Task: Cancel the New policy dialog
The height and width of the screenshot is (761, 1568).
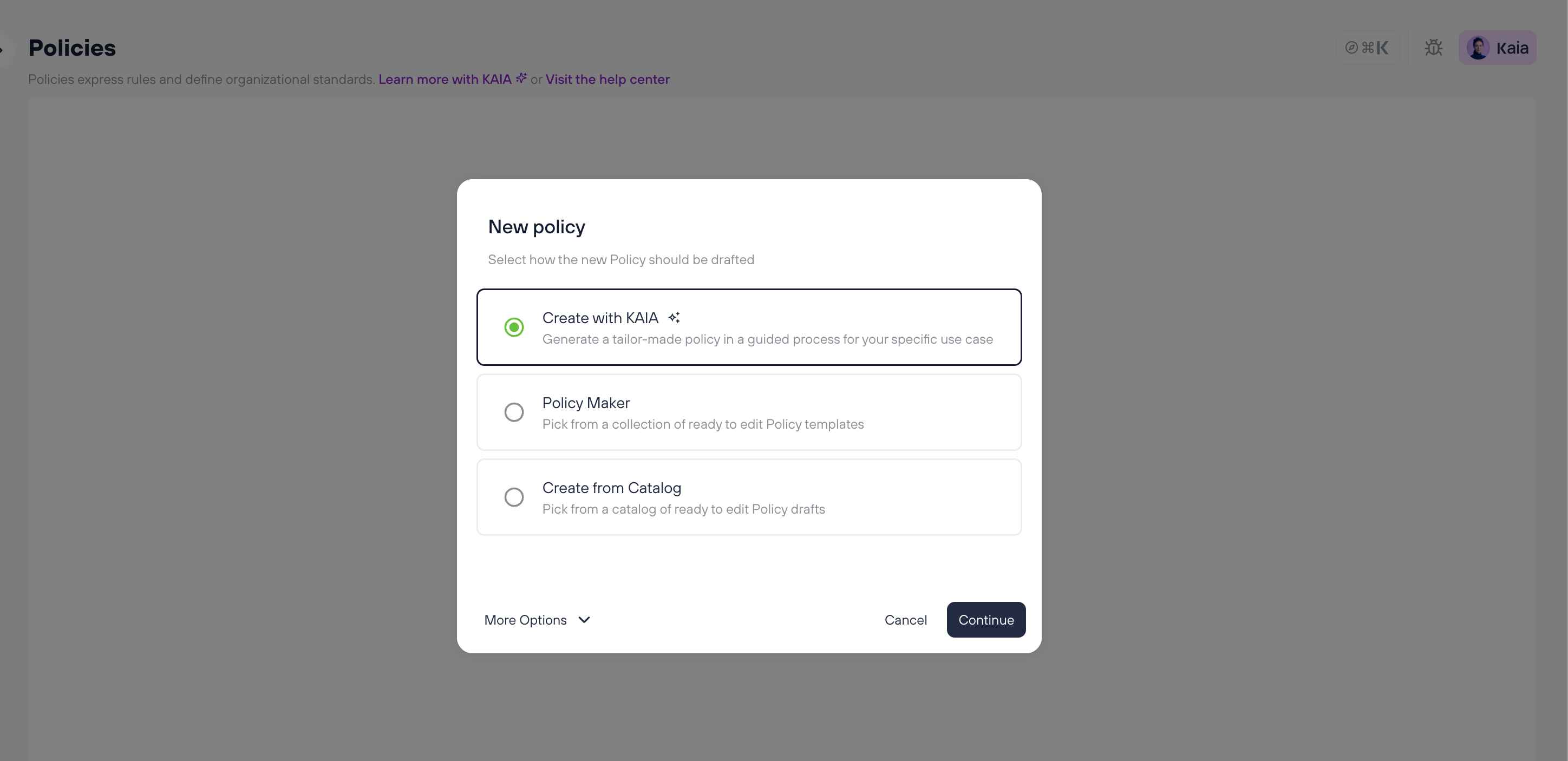Action: [x=905, y=620]
